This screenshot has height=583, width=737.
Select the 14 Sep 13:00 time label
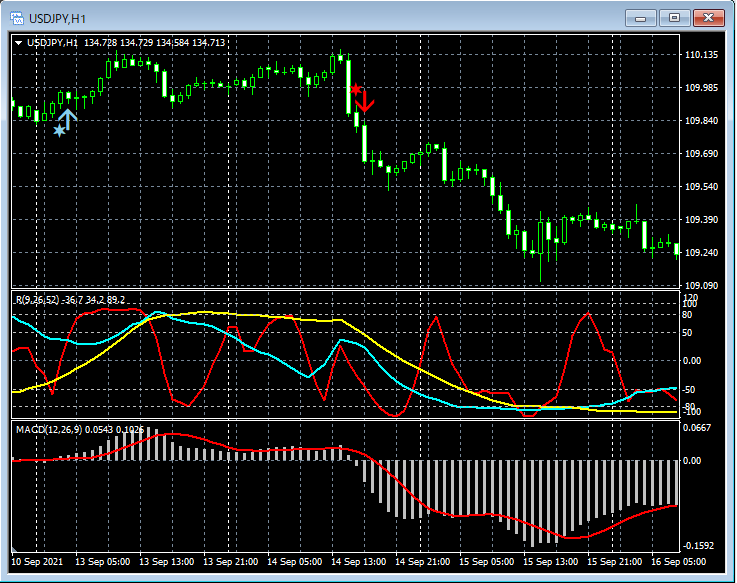point(357,562)
